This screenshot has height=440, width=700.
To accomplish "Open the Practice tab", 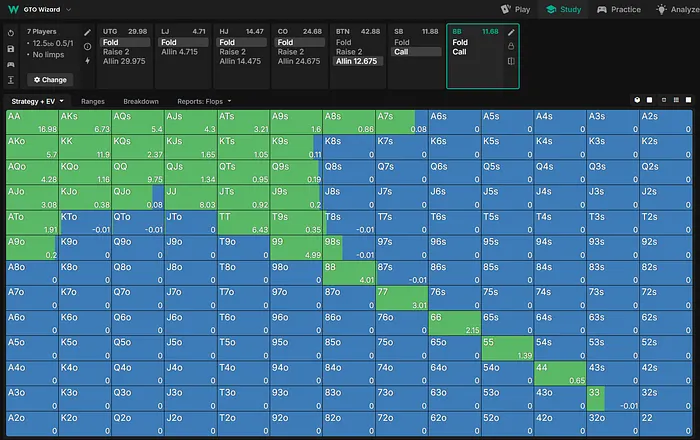I will [619, 9].
